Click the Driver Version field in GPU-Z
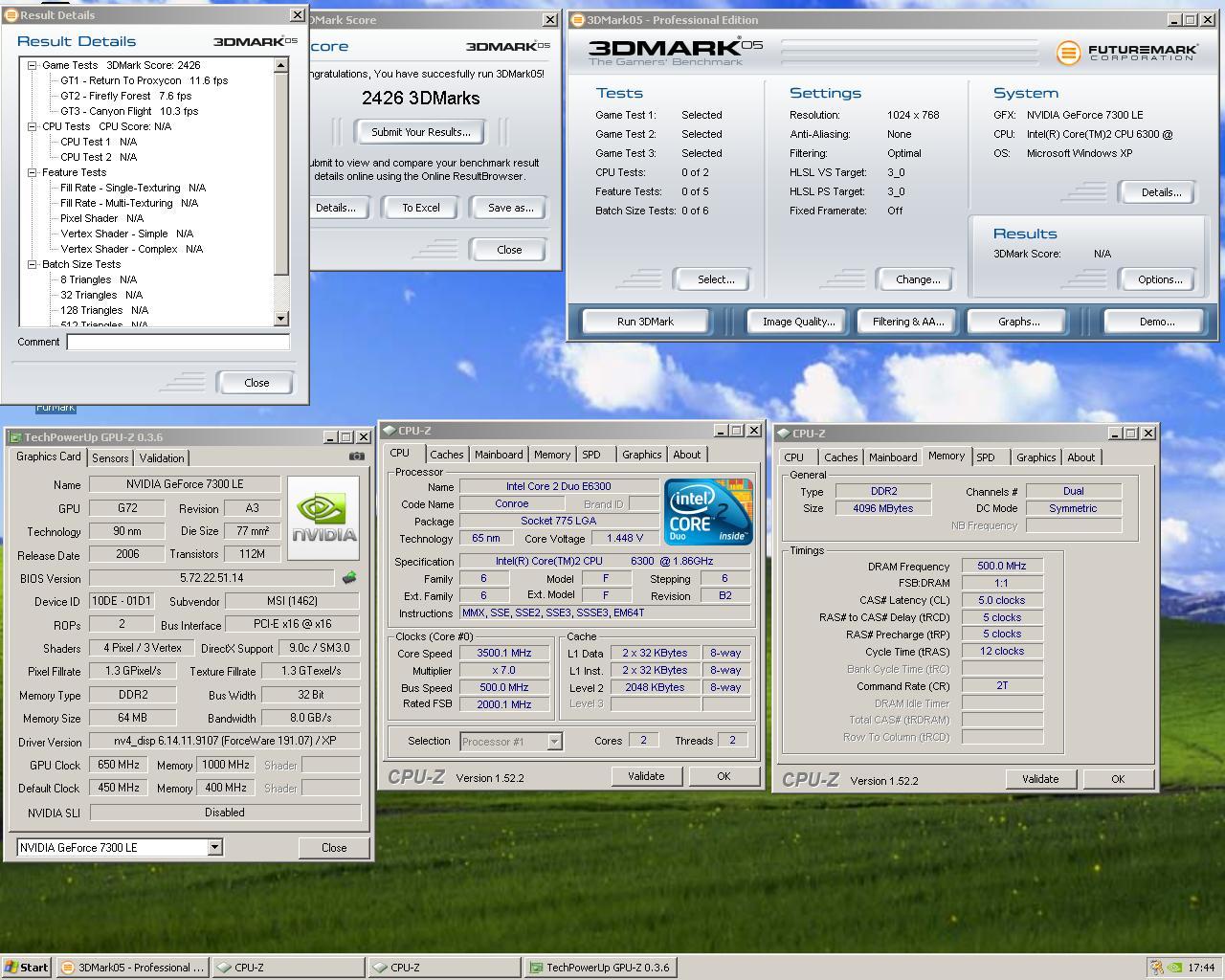Screen dimensions: 1225x980 pos(225,741)
